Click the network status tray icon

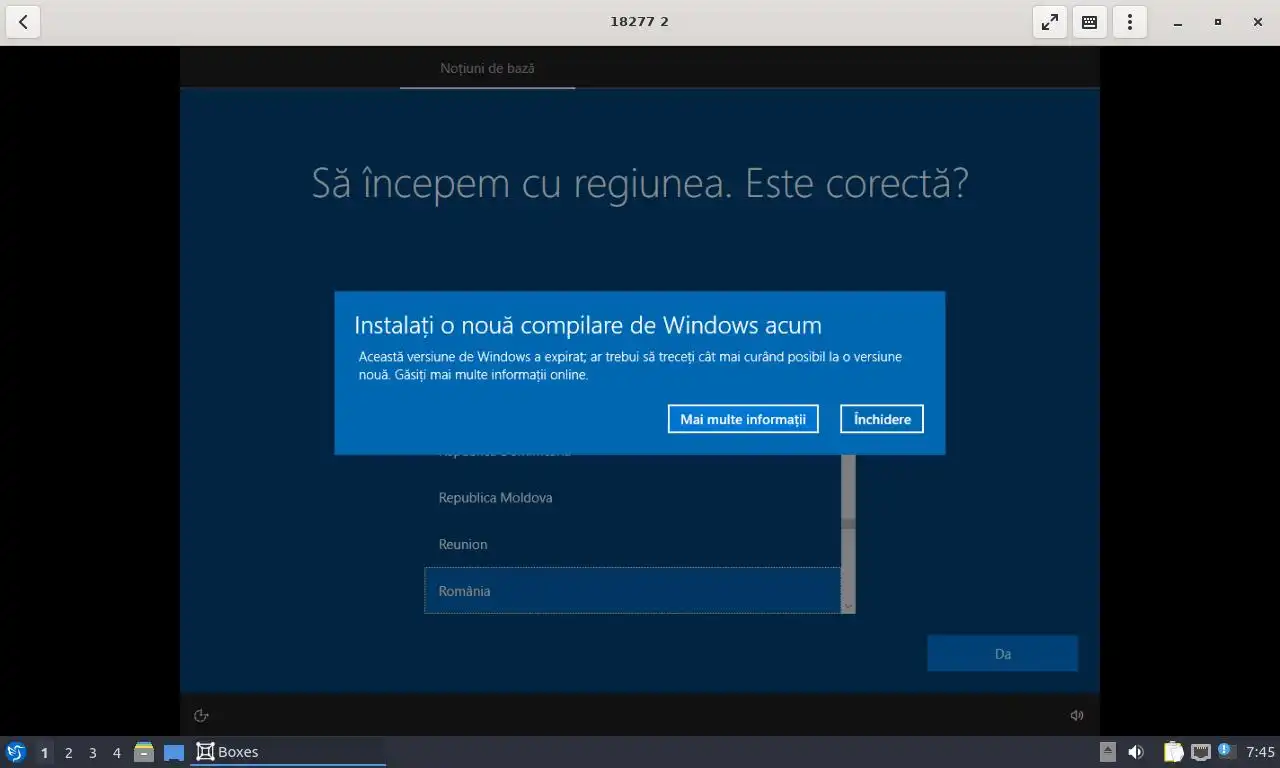(1200, 752)
